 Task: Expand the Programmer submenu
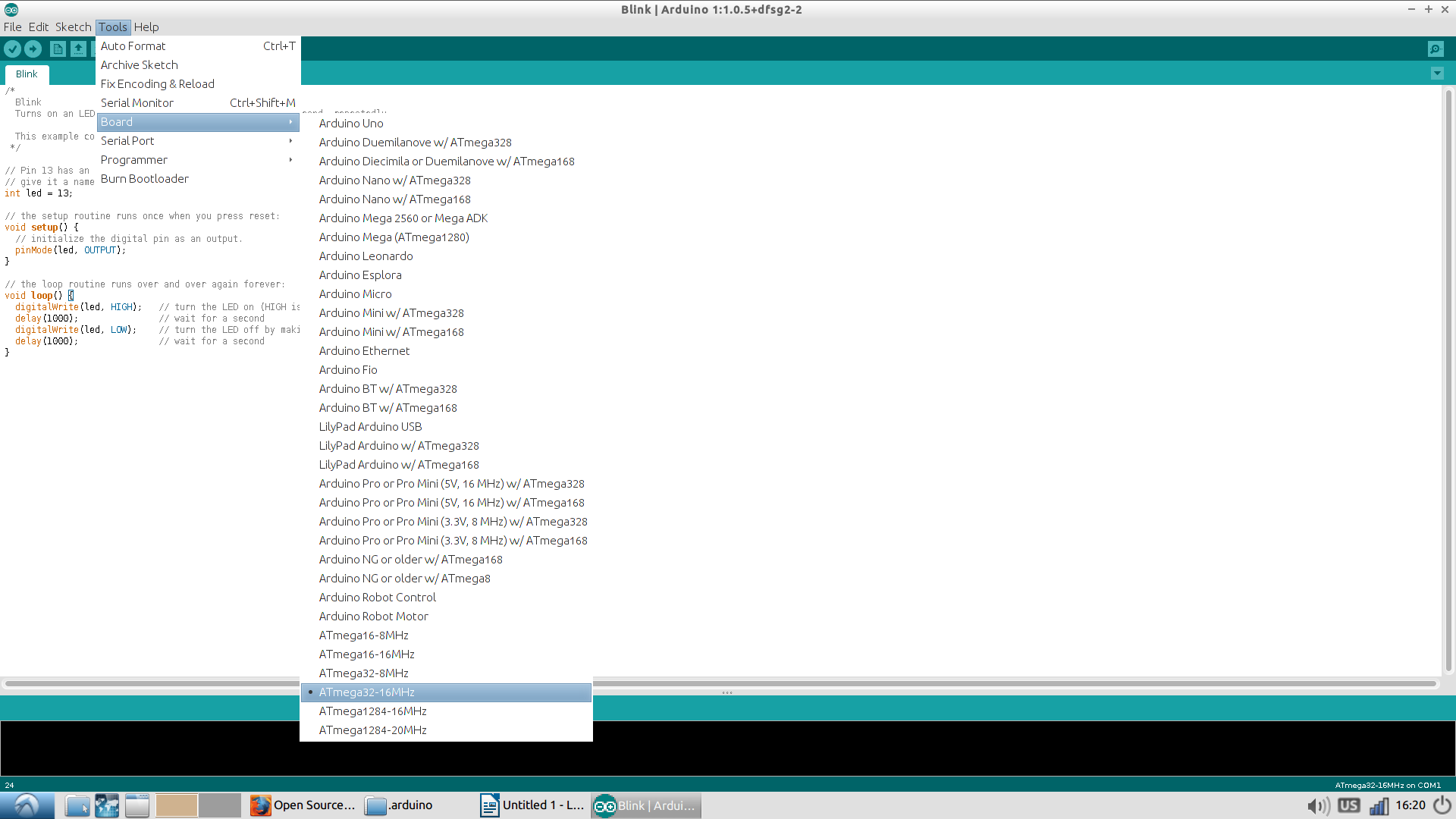pyautogui.click(x=196, y=159)
